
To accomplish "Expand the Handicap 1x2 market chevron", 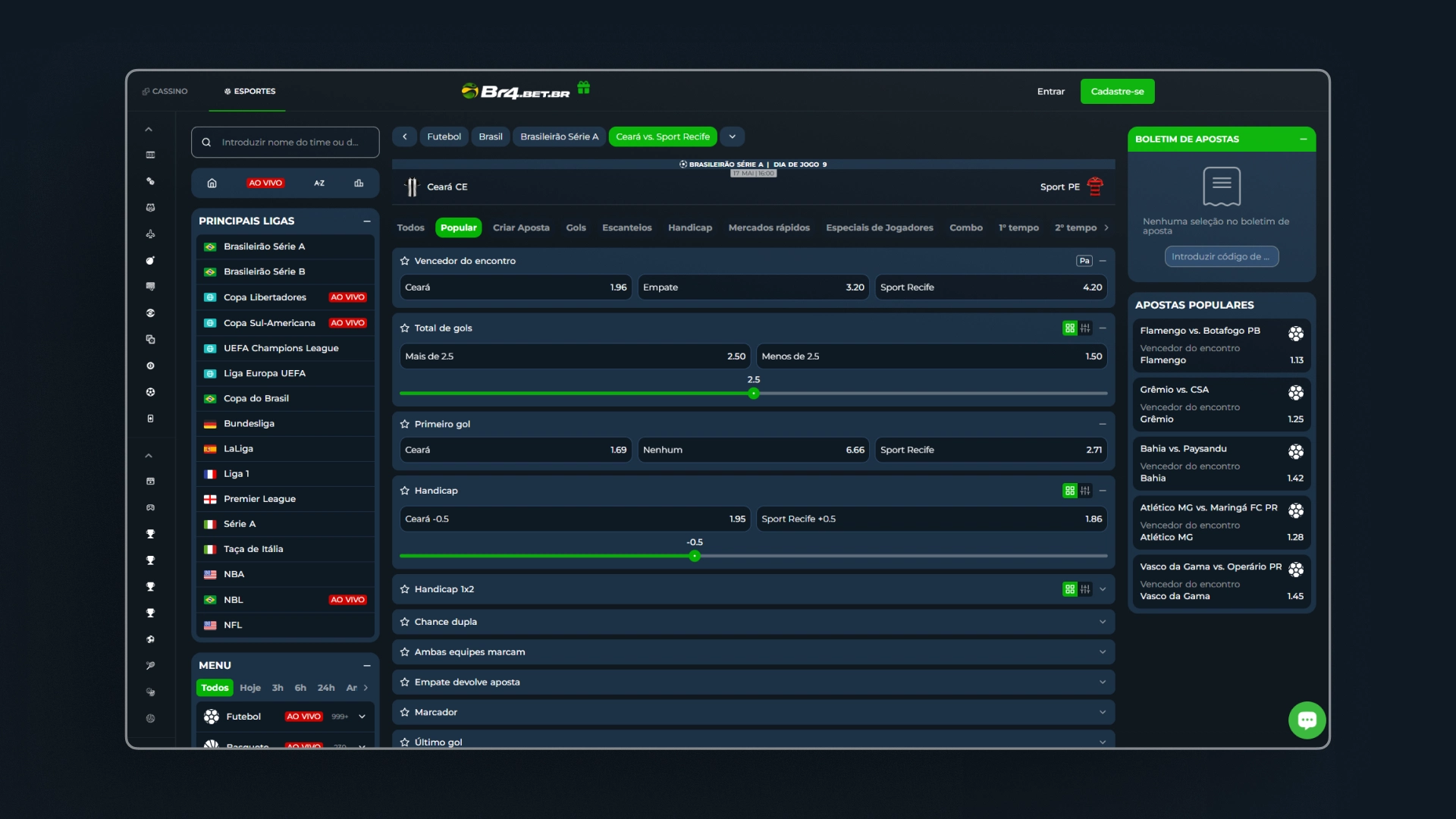I will [1103, 589].
